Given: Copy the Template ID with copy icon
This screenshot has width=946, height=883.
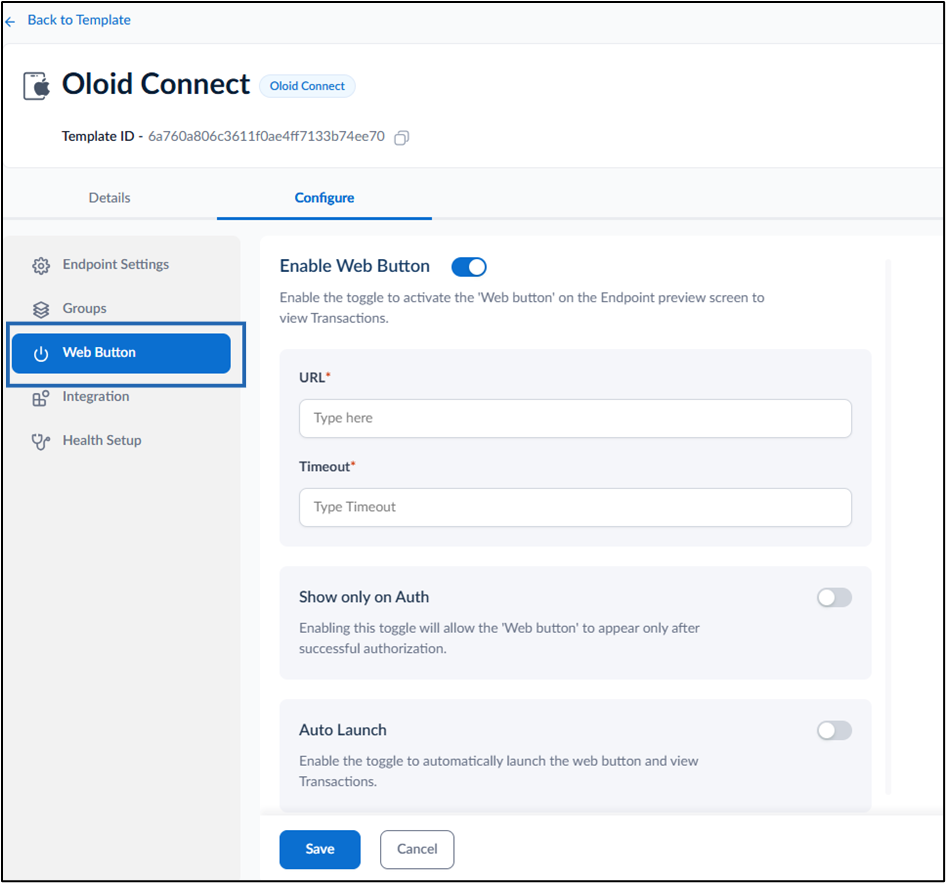Looking at the screenshot, I should pos(401,138).
